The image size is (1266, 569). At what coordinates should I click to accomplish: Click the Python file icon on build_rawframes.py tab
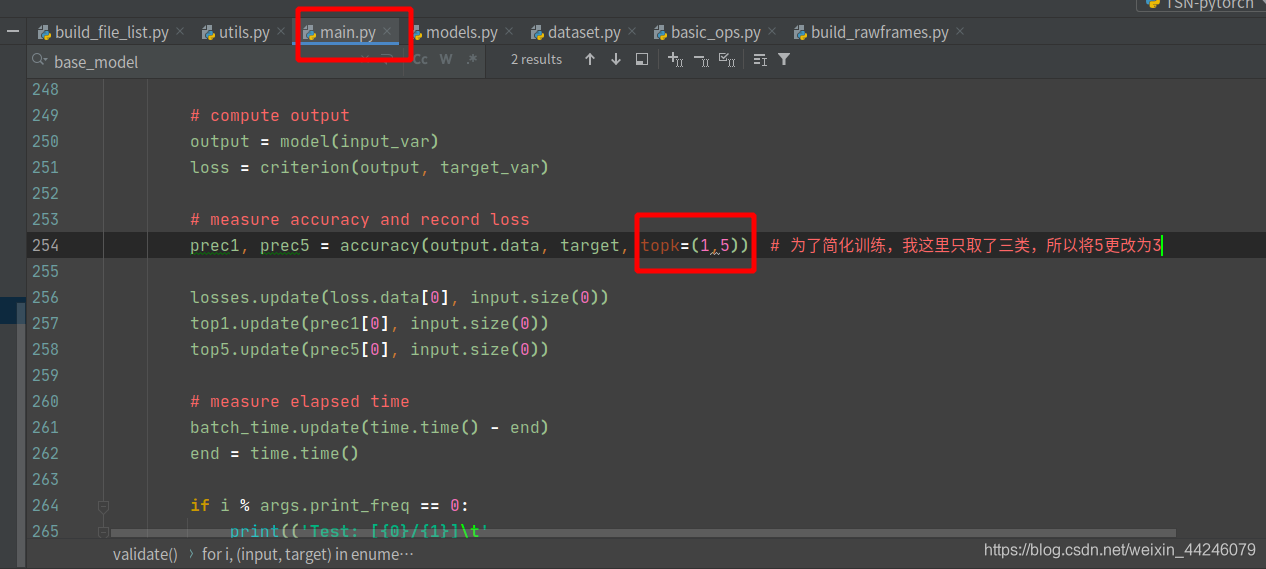click(x=800, y=32)
